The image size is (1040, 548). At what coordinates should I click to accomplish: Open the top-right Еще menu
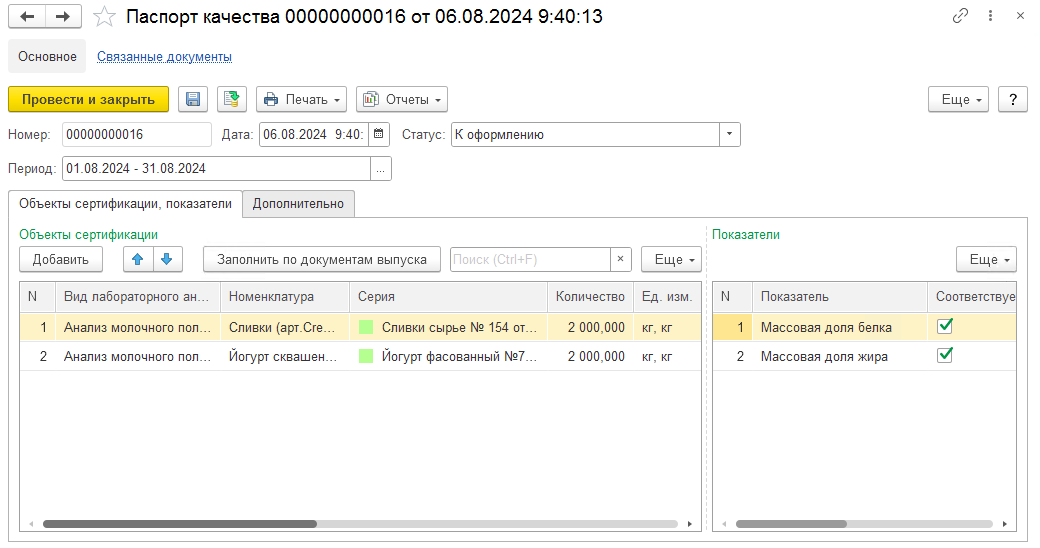pos(959,100)
